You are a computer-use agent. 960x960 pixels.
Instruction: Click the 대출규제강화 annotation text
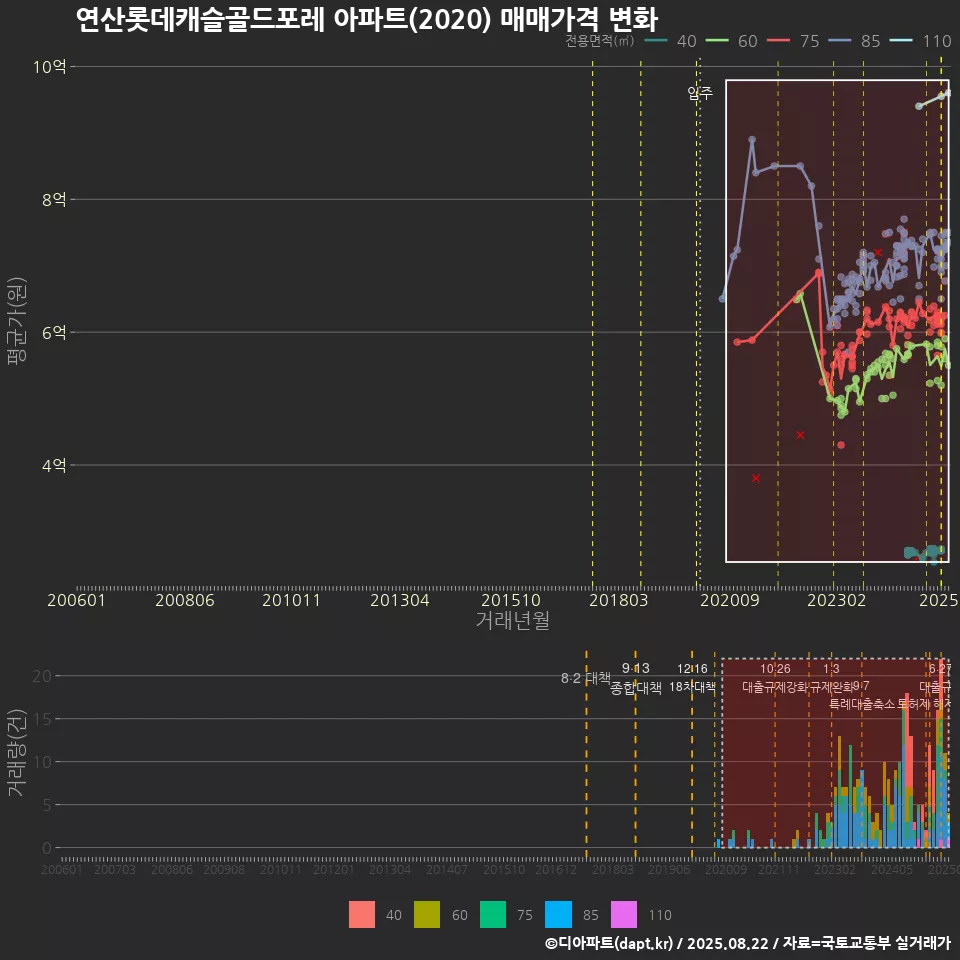(x=775, y=687)
